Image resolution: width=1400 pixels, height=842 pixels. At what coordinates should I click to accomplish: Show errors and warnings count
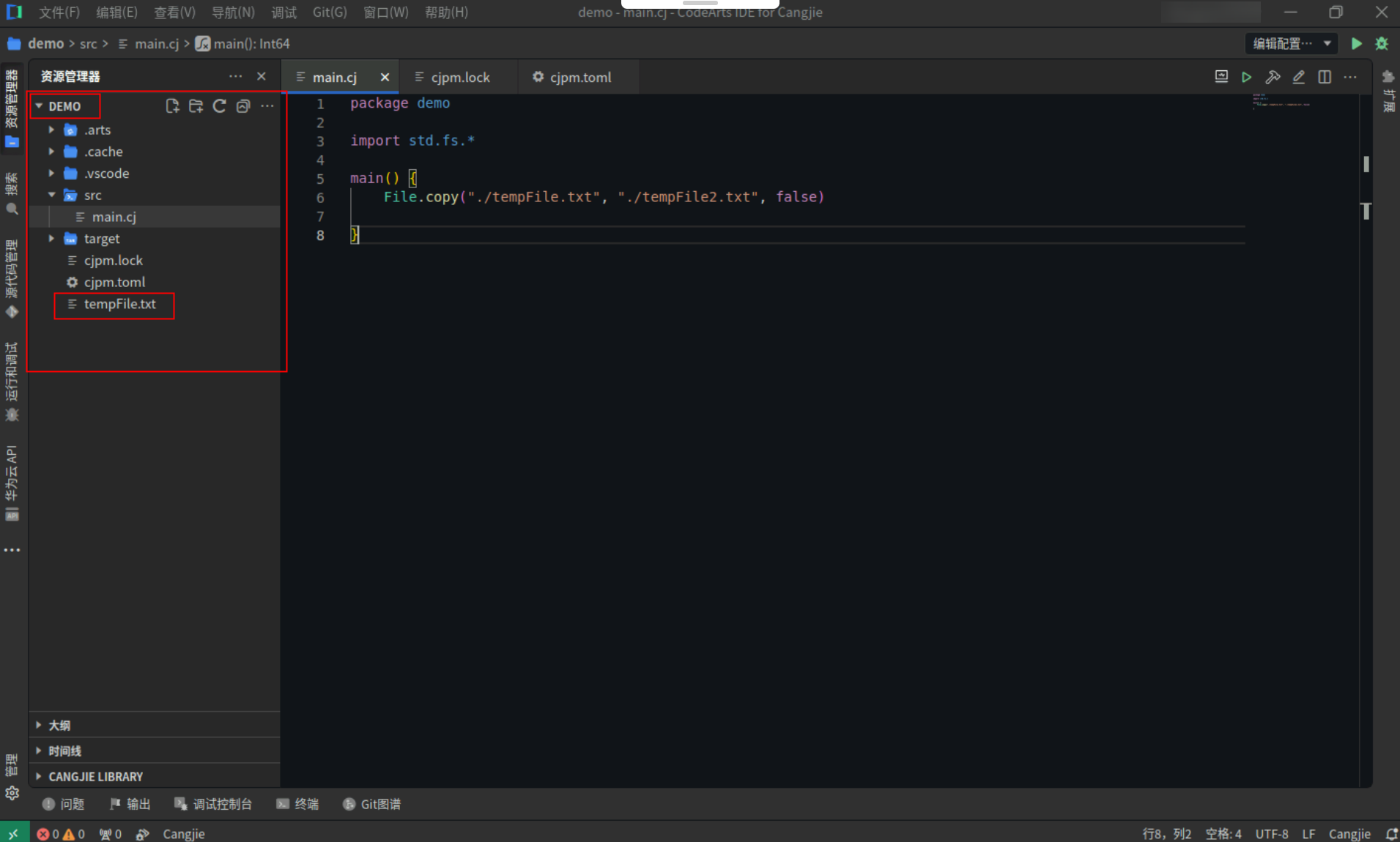point(61,834)
